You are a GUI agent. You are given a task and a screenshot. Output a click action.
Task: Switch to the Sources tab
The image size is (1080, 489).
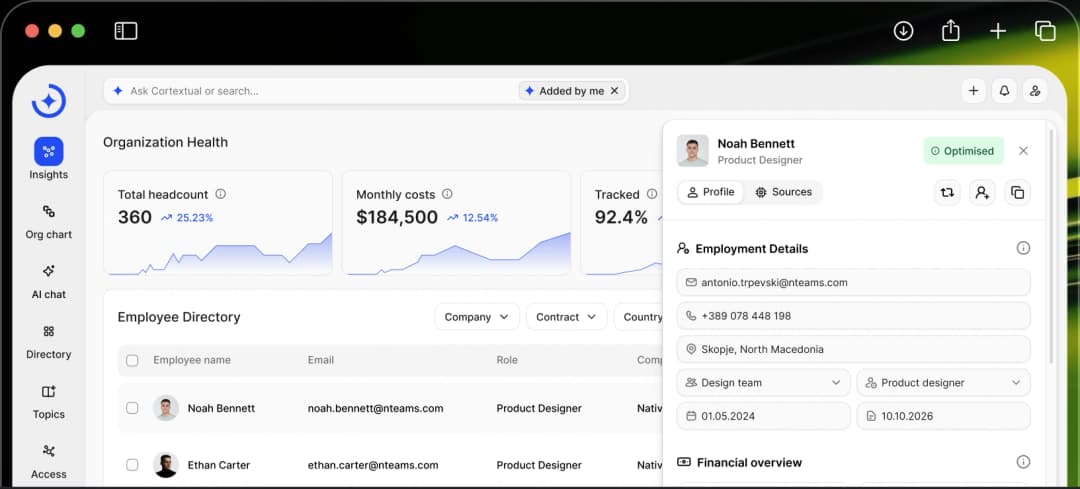click(783, 192)
